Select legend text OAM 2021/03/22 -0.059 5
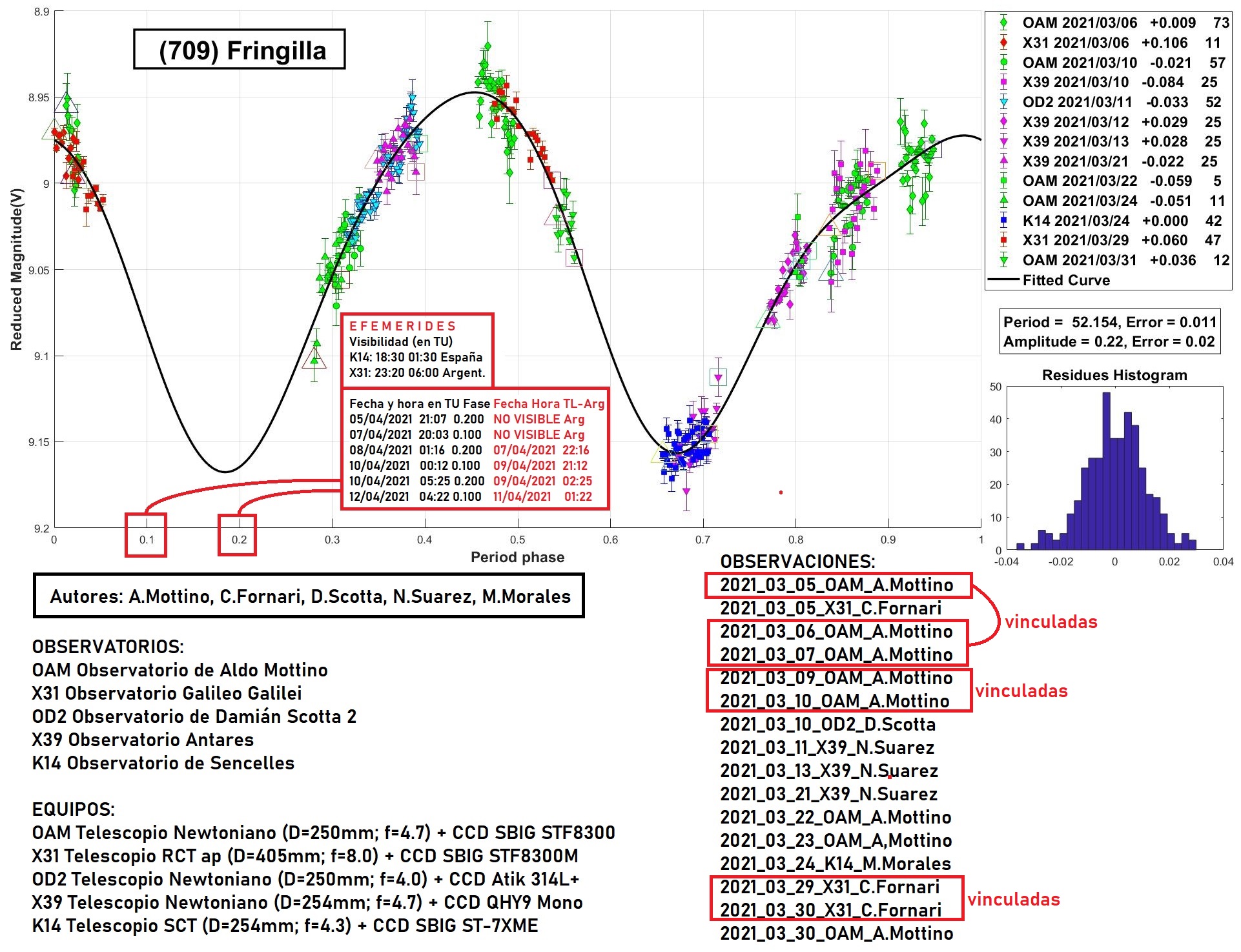 tap(1122, 181)
